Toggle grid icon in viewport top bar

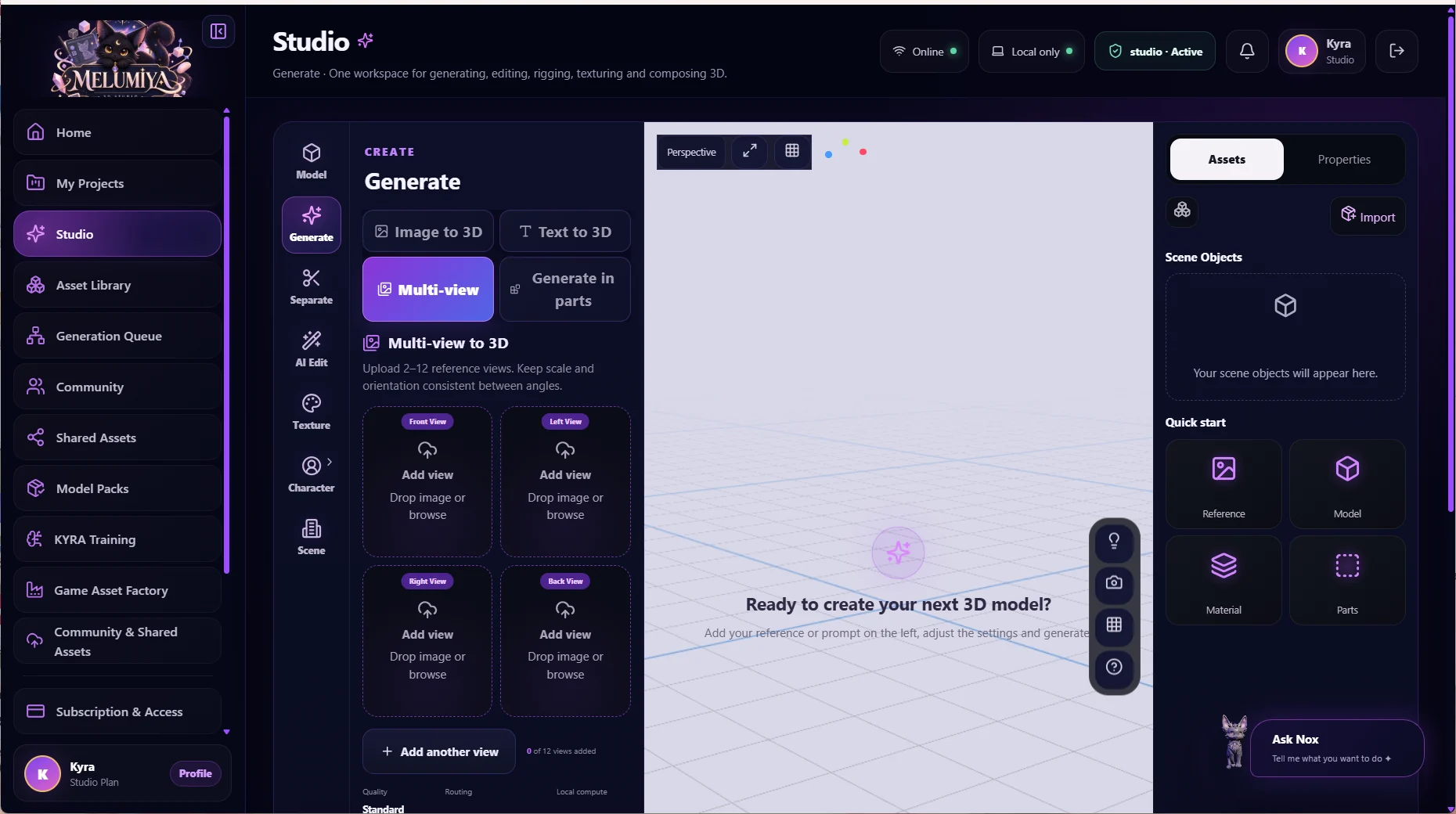click(792, 151)
